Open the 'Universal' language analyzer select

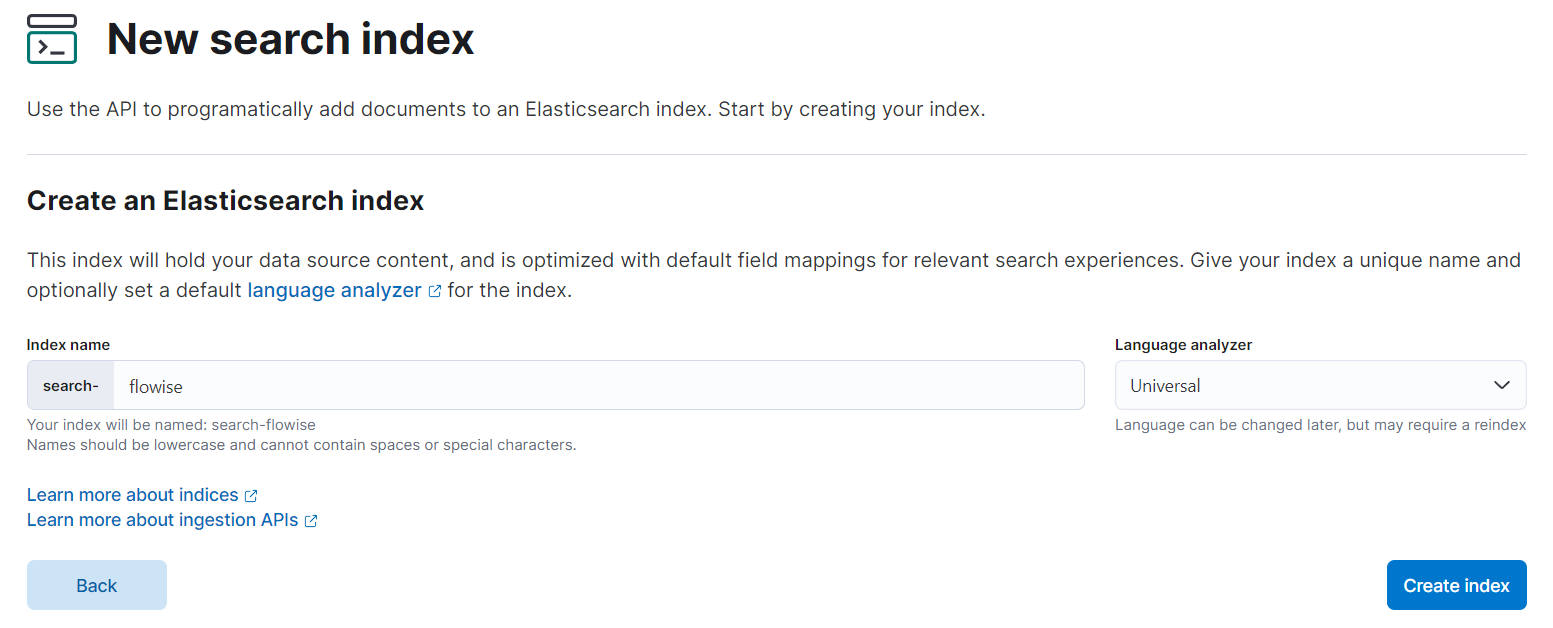click(1300, 385)
